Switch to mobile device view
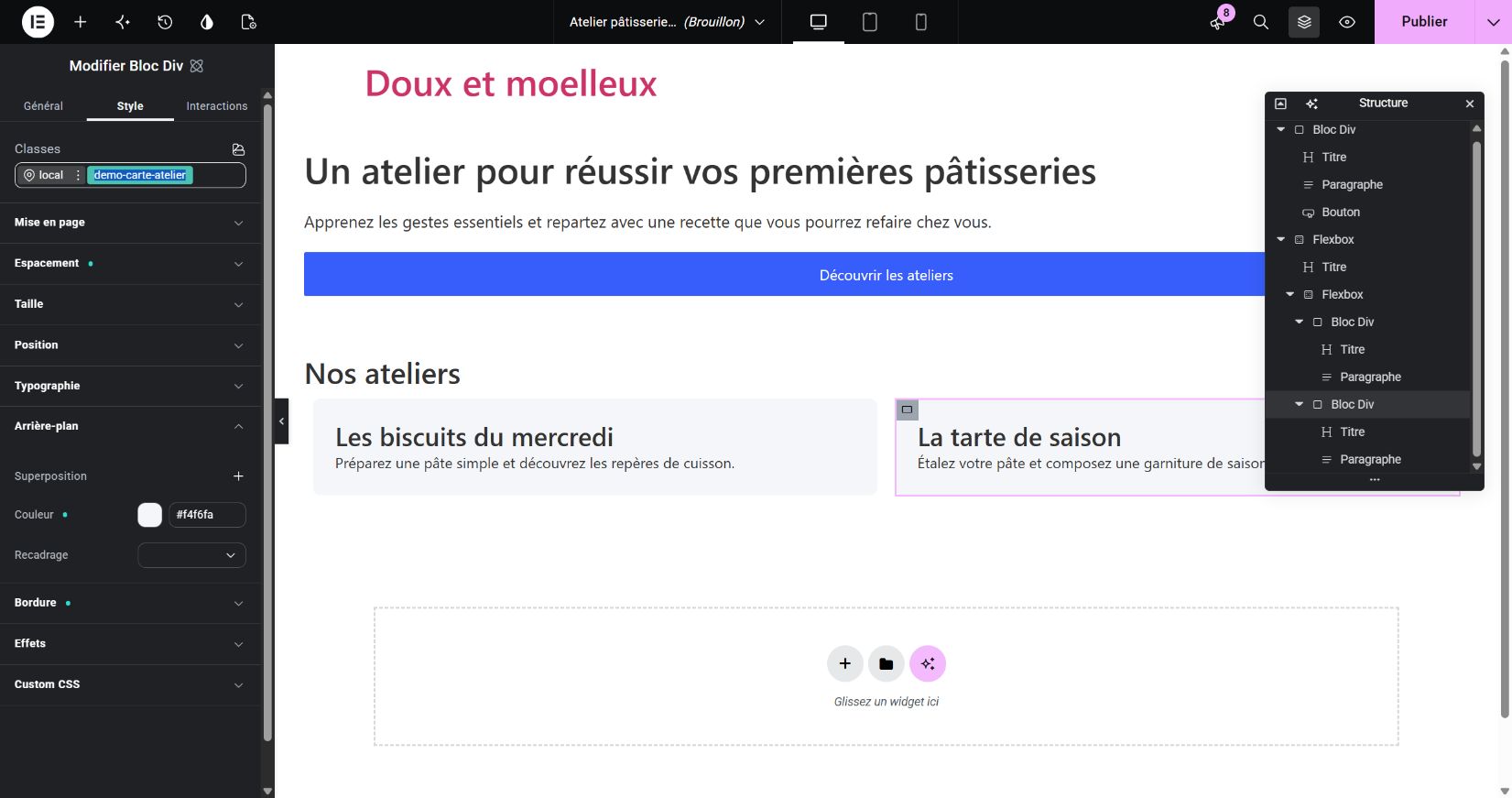This screenshot has width=1512, height=798. 921,22
